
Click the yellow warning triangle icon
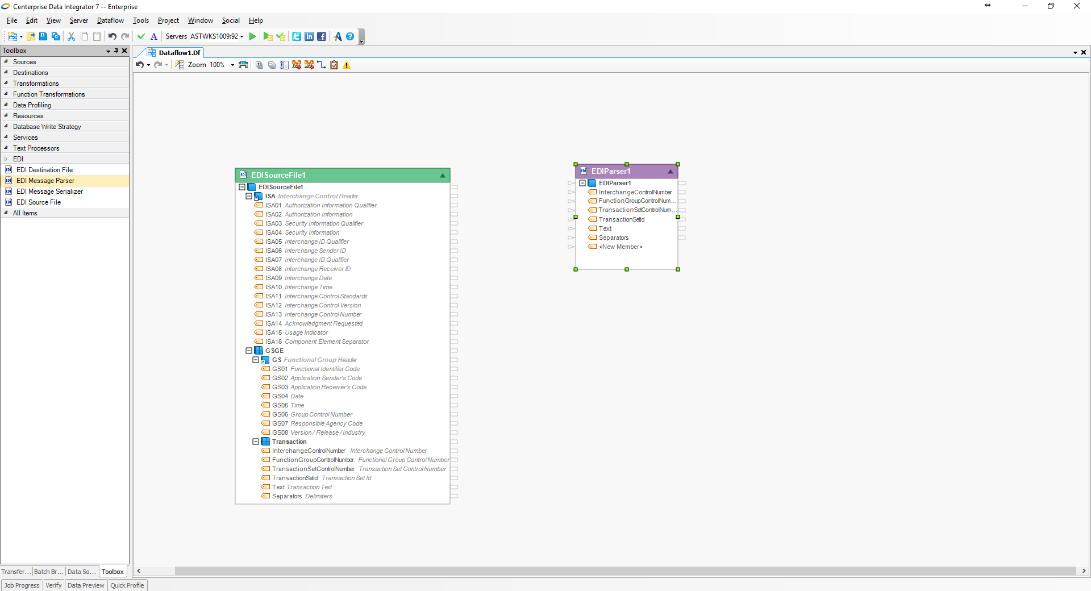tap(347, 65)
